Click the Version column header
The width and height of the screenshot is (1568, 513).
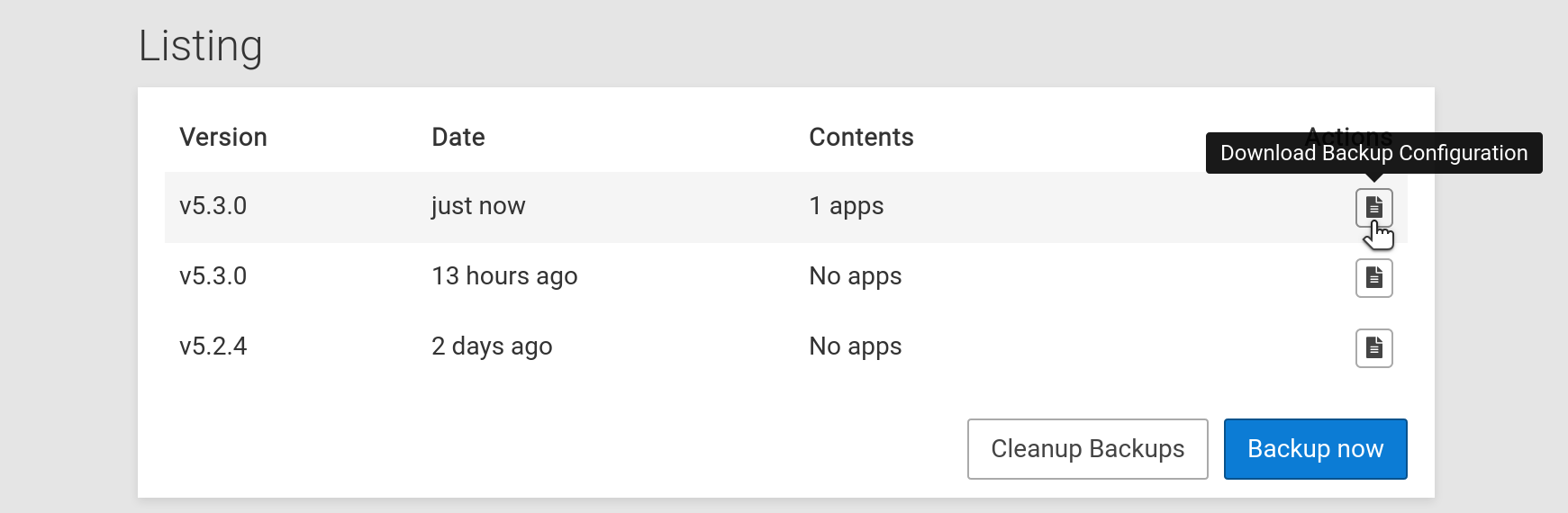(223, 137)
